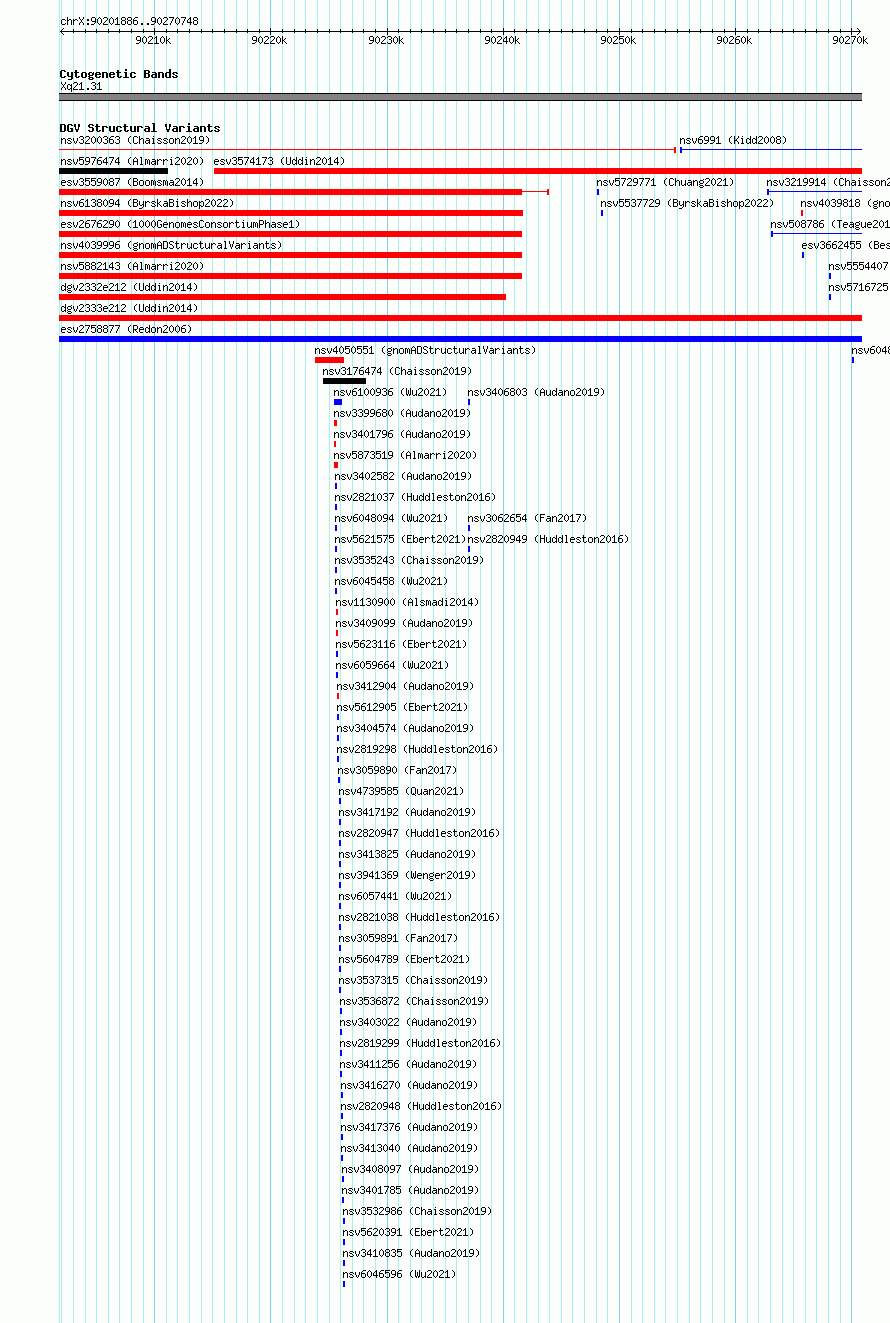Select nsv5882143 (Almarri2020) label
Viewport: 890px width, 1323px height.
[x=131, y=266]
